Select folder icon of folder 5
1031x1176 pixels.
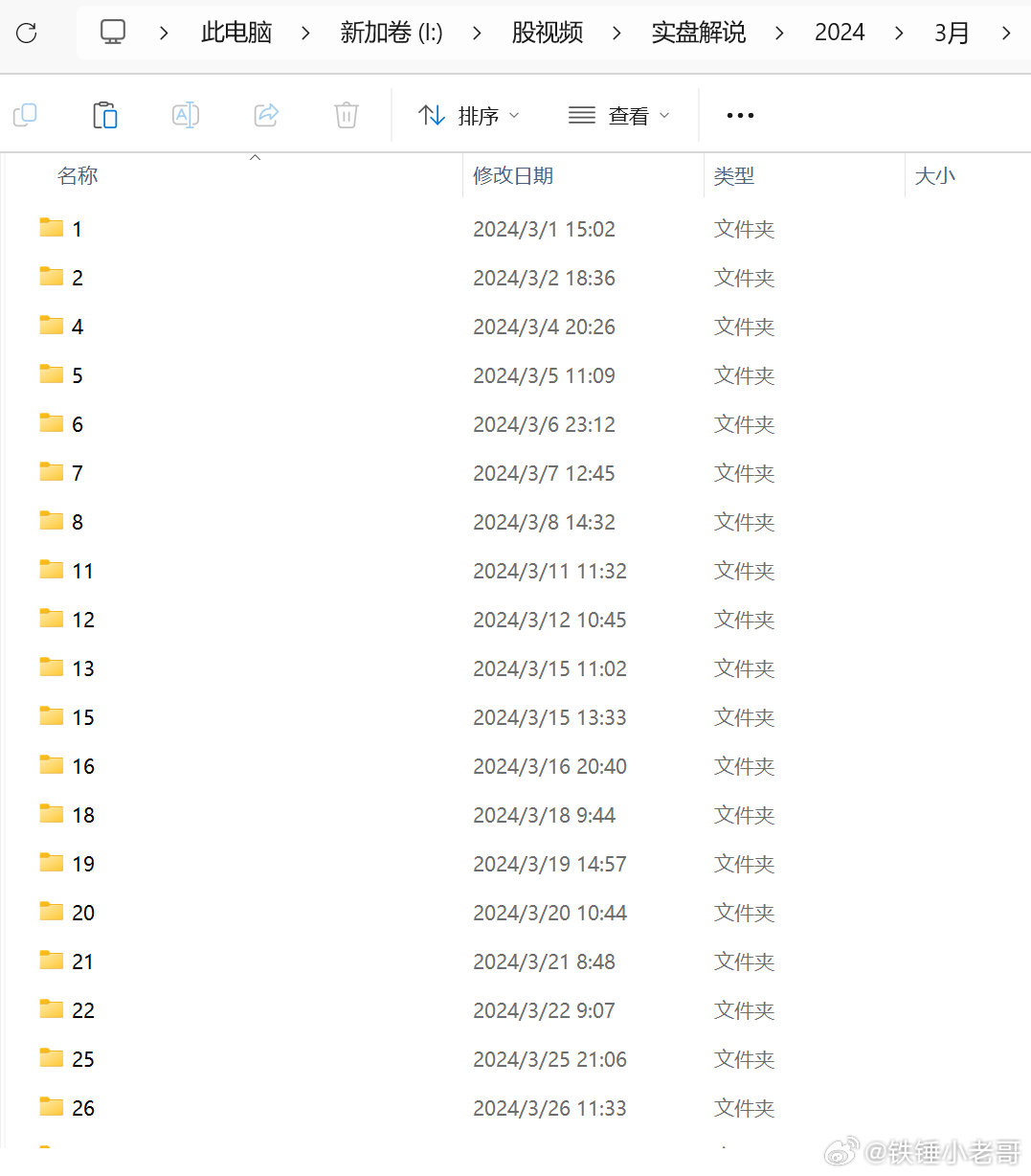pos(52,373)
